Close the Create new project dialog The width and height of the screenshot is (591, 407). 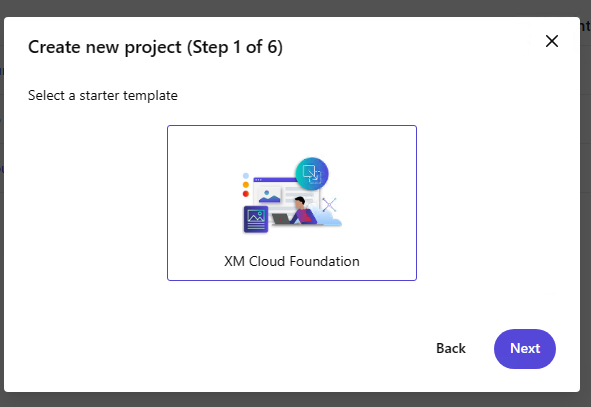[x=552, y=41]
